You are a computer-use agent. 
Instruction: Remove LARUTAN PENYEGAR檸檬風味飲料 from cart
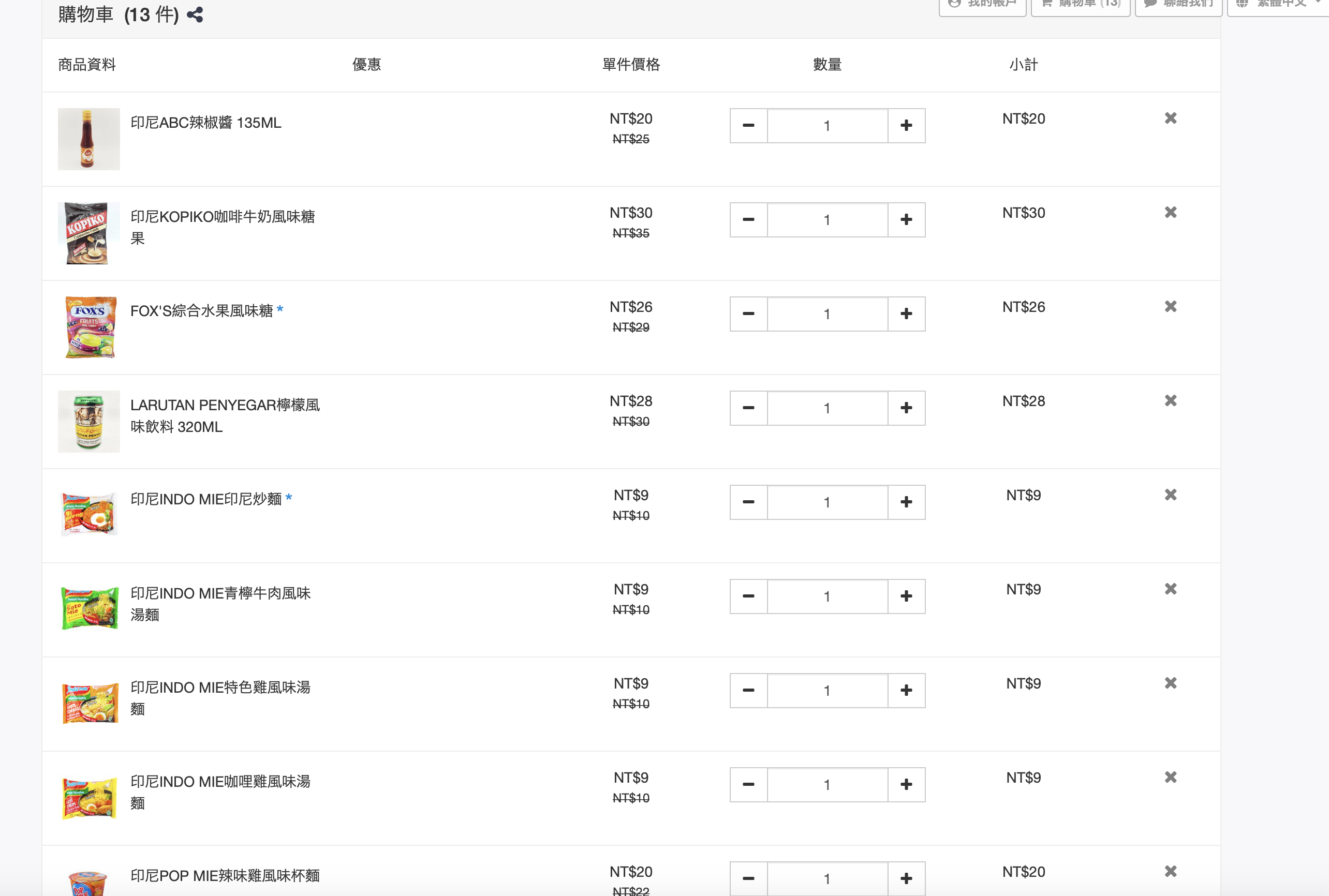[1170, 400]
